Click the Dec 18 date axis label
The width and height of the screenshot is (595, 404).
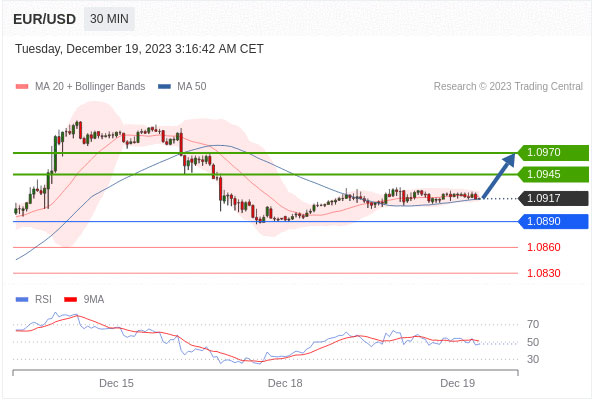[x=285, y=383]
